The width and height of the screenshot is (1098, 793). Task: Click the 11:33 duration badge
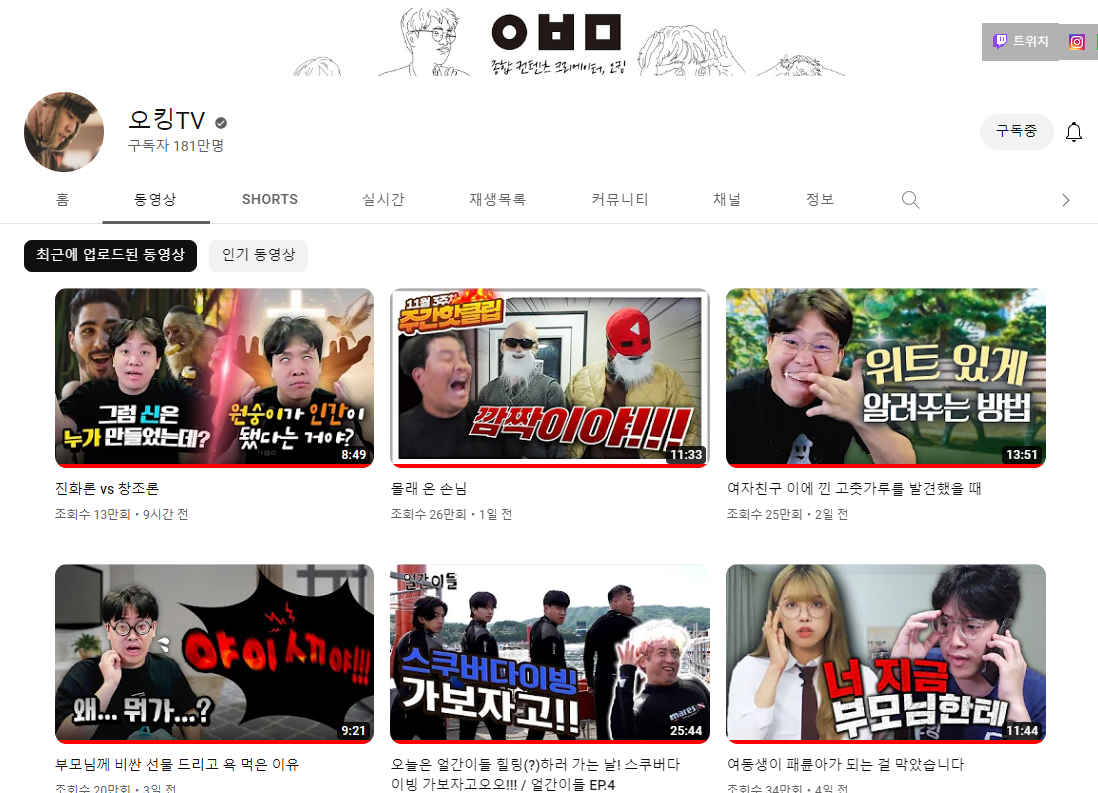(x=686, y=455)
